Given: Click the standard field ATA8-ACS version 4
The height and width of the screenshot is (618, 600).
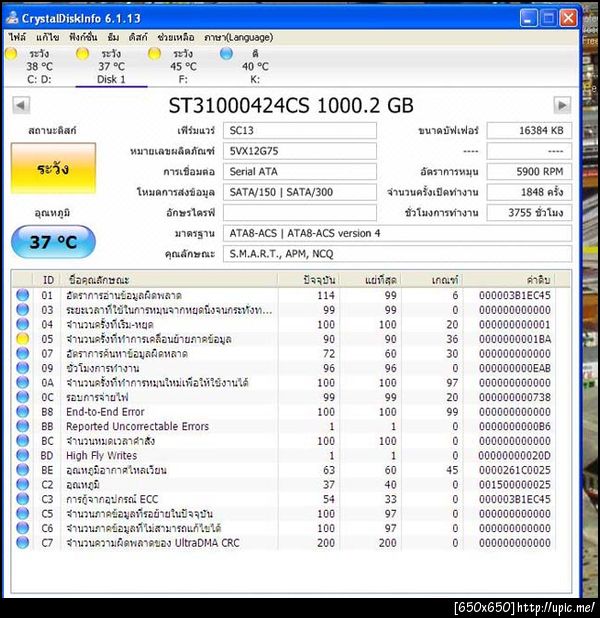Looking at the screenshot, I should pyautogui.click(x=397, y=233).
